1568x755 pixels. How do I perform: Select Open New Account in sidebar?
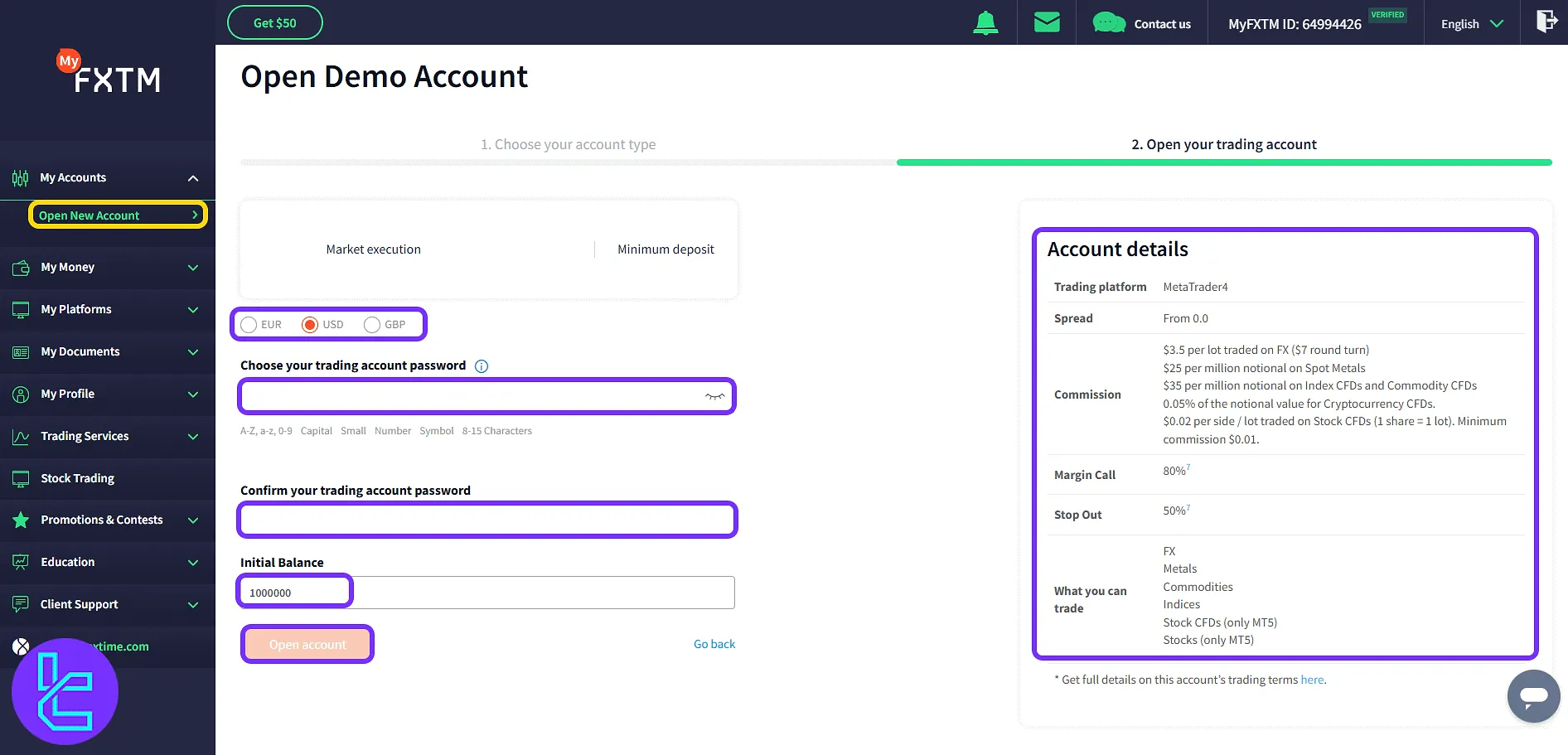(118, 215)
